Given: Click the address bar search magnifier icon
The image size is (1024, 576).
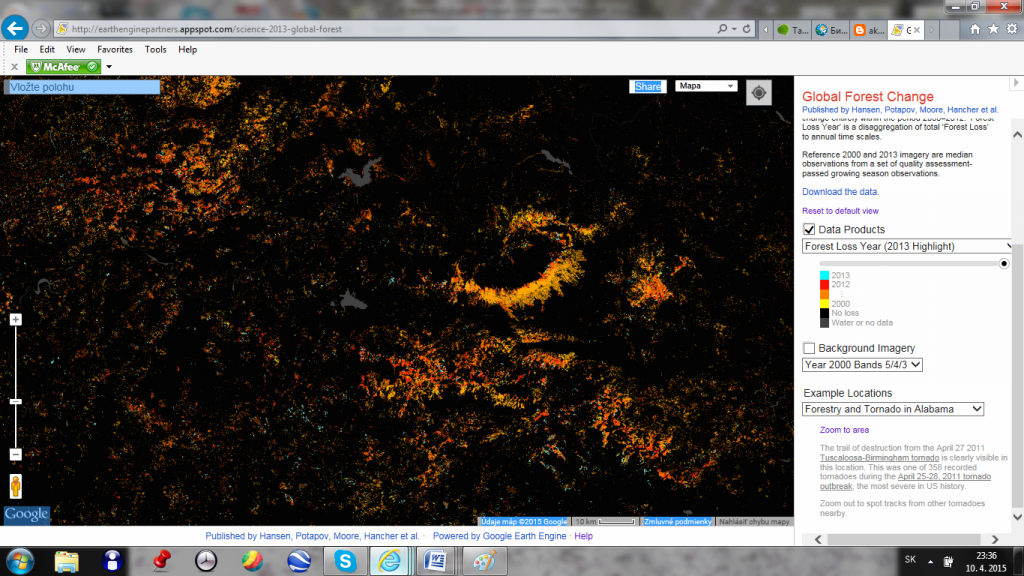Looking at the screenshot, I should click(722, 29).
